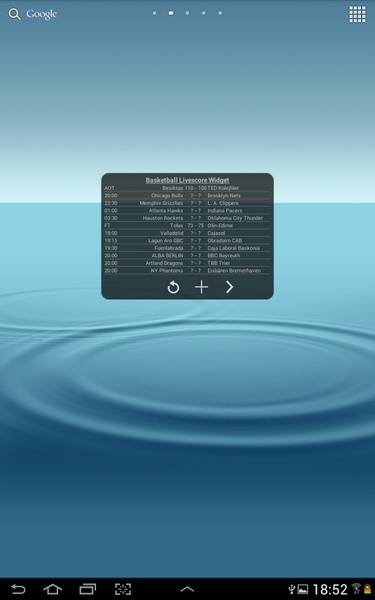The width and height of the screenshot is (375, 600).
Task: Open recent apps overview
Action: click(88, 589)
